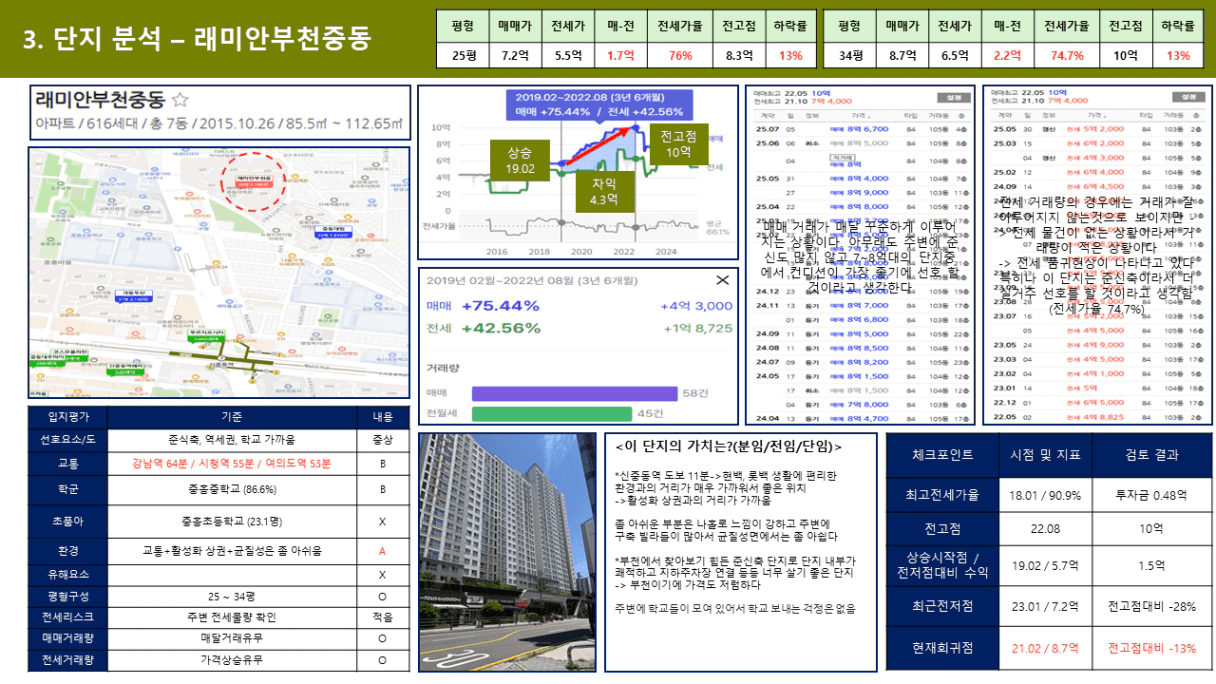Click the 전세 6억 5,000 transaction row
The height and width of the screenshot is (684, 1216).
point(1098,402)
